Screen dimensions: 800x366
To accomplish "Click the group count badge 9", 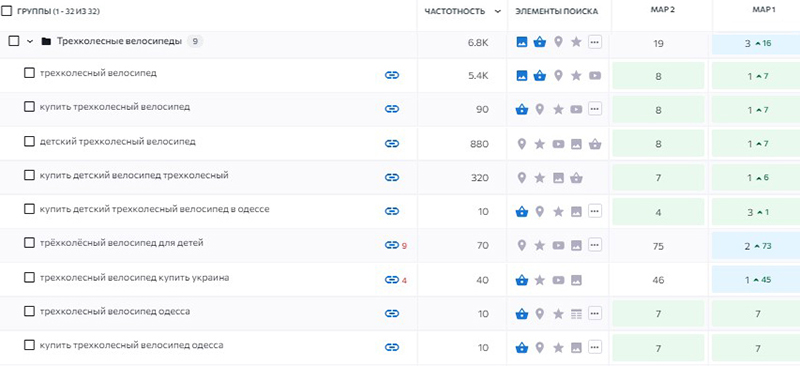I will tap(195, 41).
